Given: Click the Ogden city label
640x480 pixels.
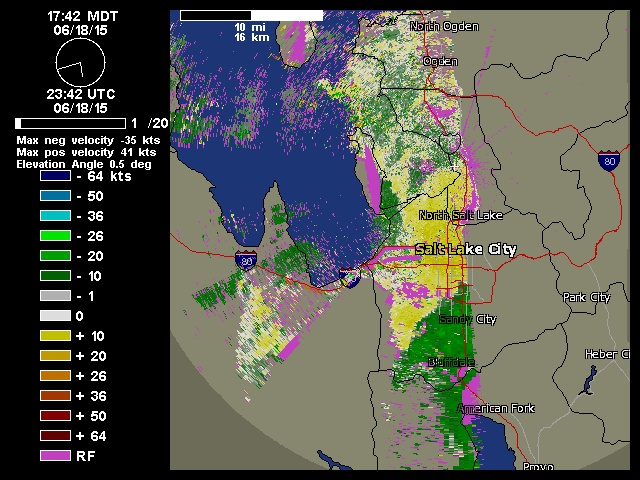Looking at the screenshot, I should click(440, 62).
